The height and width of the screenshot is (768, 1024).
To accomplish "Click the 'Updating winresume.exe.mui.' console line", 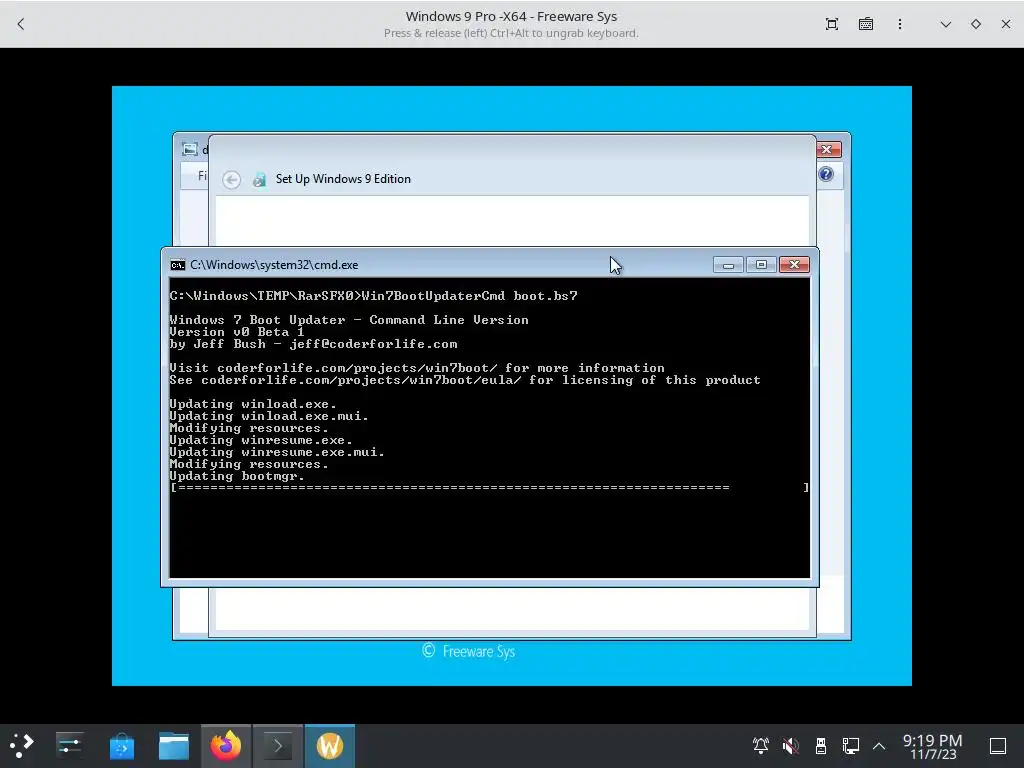I will 278,452.
